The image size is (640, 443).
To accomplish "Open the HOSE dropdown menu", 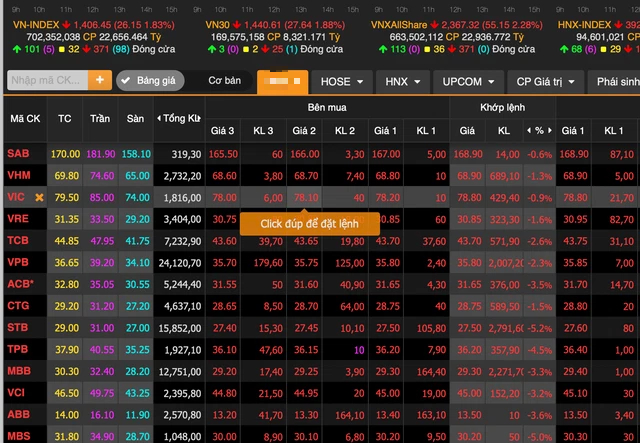I will tap(343, 81).
